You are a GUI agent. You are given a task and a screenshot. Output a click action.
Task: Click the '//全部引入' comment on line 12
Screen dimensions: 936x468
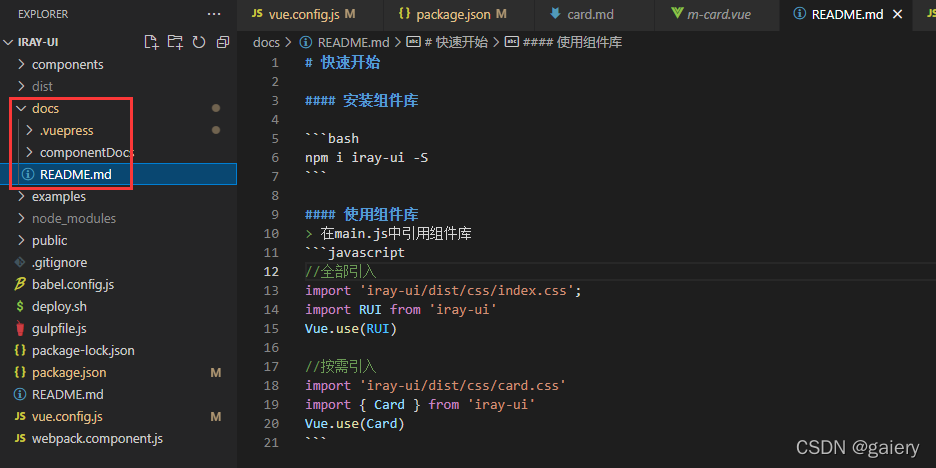tap(341, 272)
